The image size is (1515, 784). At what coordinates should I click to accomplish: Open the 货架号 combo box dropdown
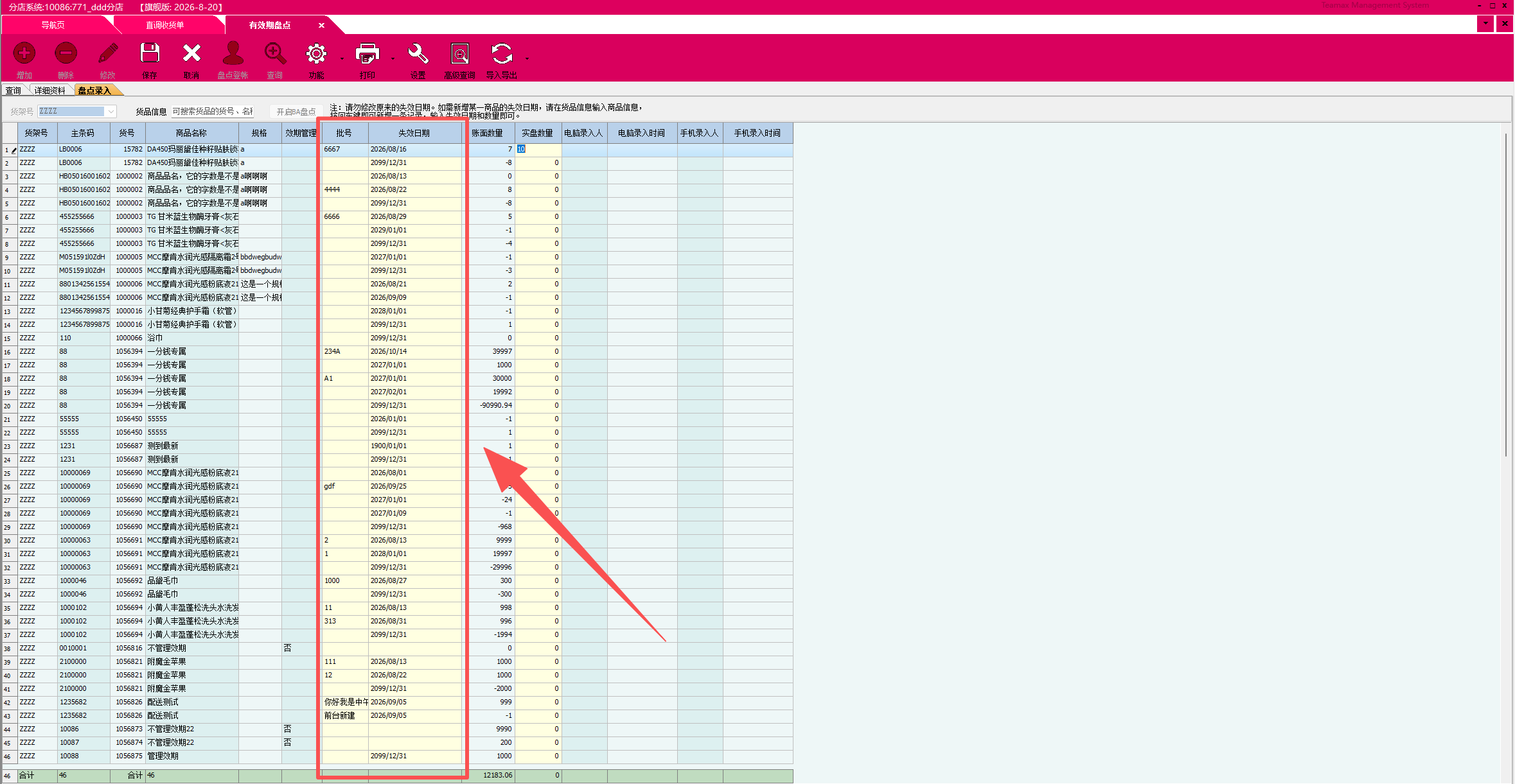click(111, 112)
